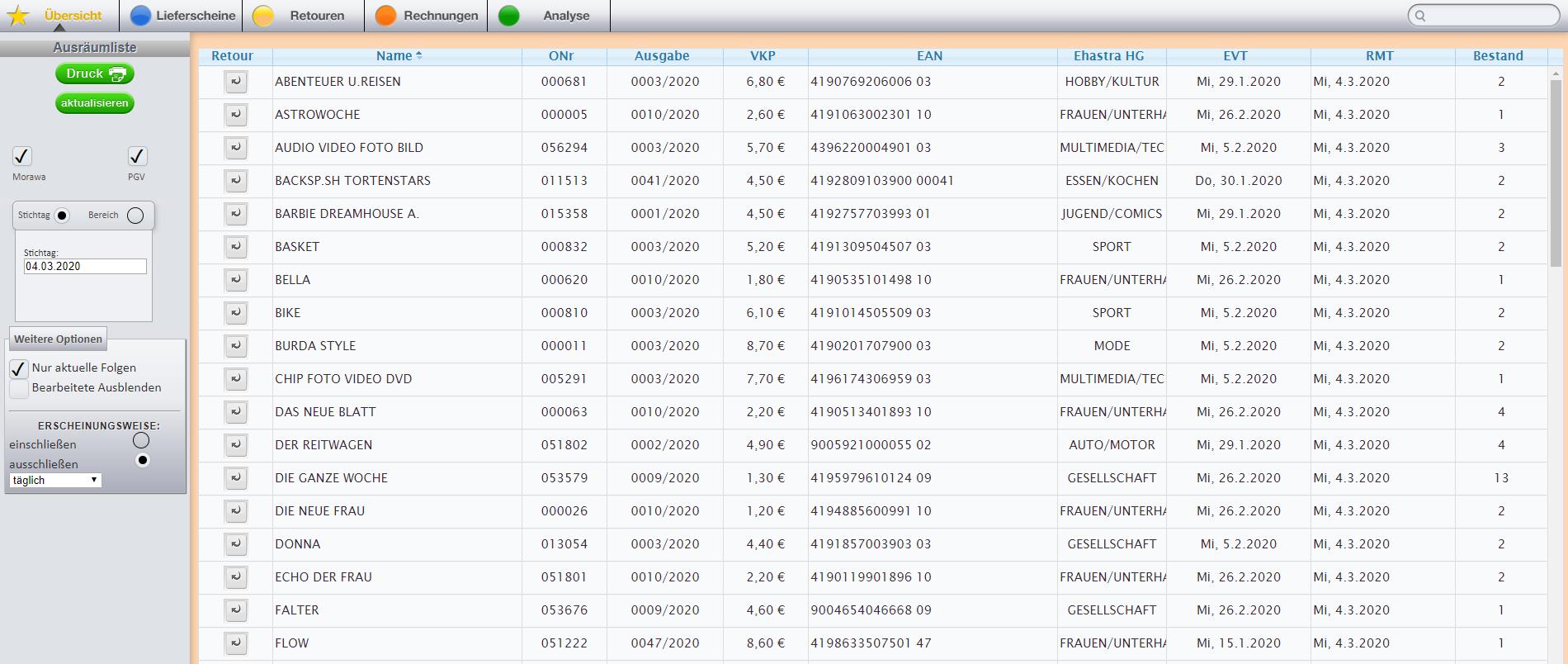Click the vertical scrollbar thumb
1568x664 pixels.
(x=1556, y=173)
